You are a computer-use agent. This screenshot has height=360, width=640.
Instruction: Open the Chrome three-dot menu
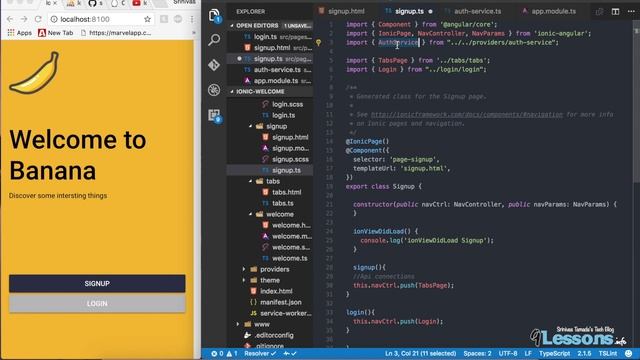pyautogui.click(x=192, y=19)
